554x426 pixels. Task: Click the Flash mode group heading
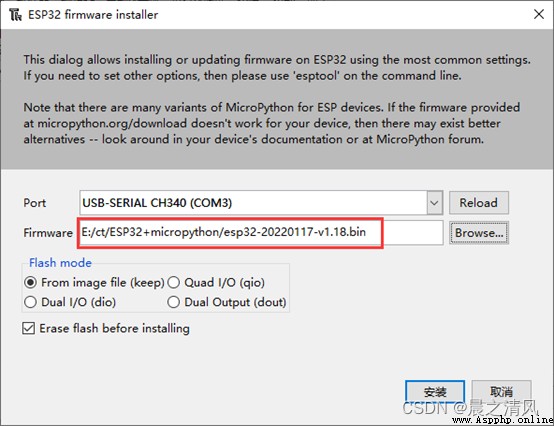[60, 262]
